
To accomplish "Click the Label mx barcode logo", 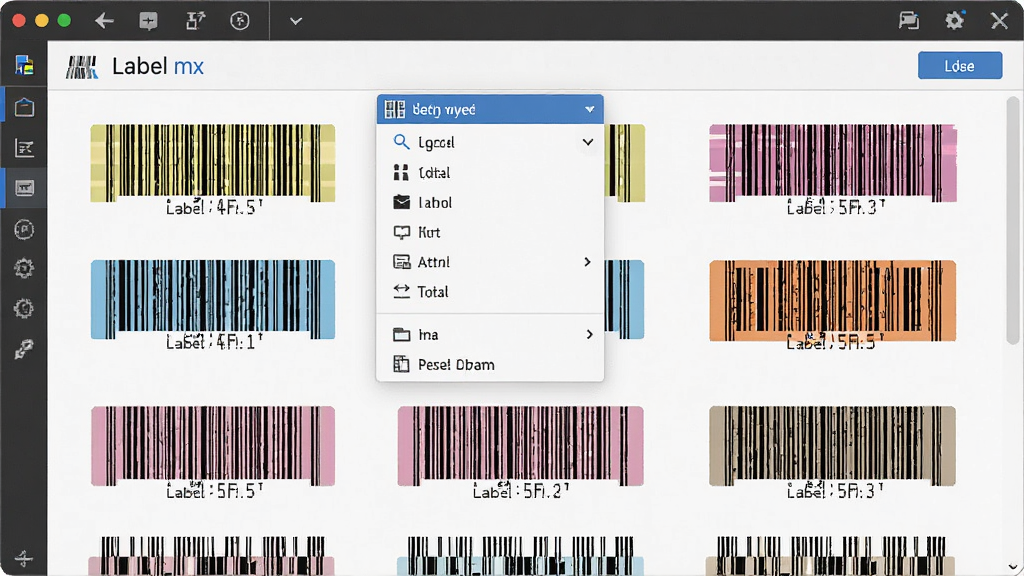I will coord(82,67).
